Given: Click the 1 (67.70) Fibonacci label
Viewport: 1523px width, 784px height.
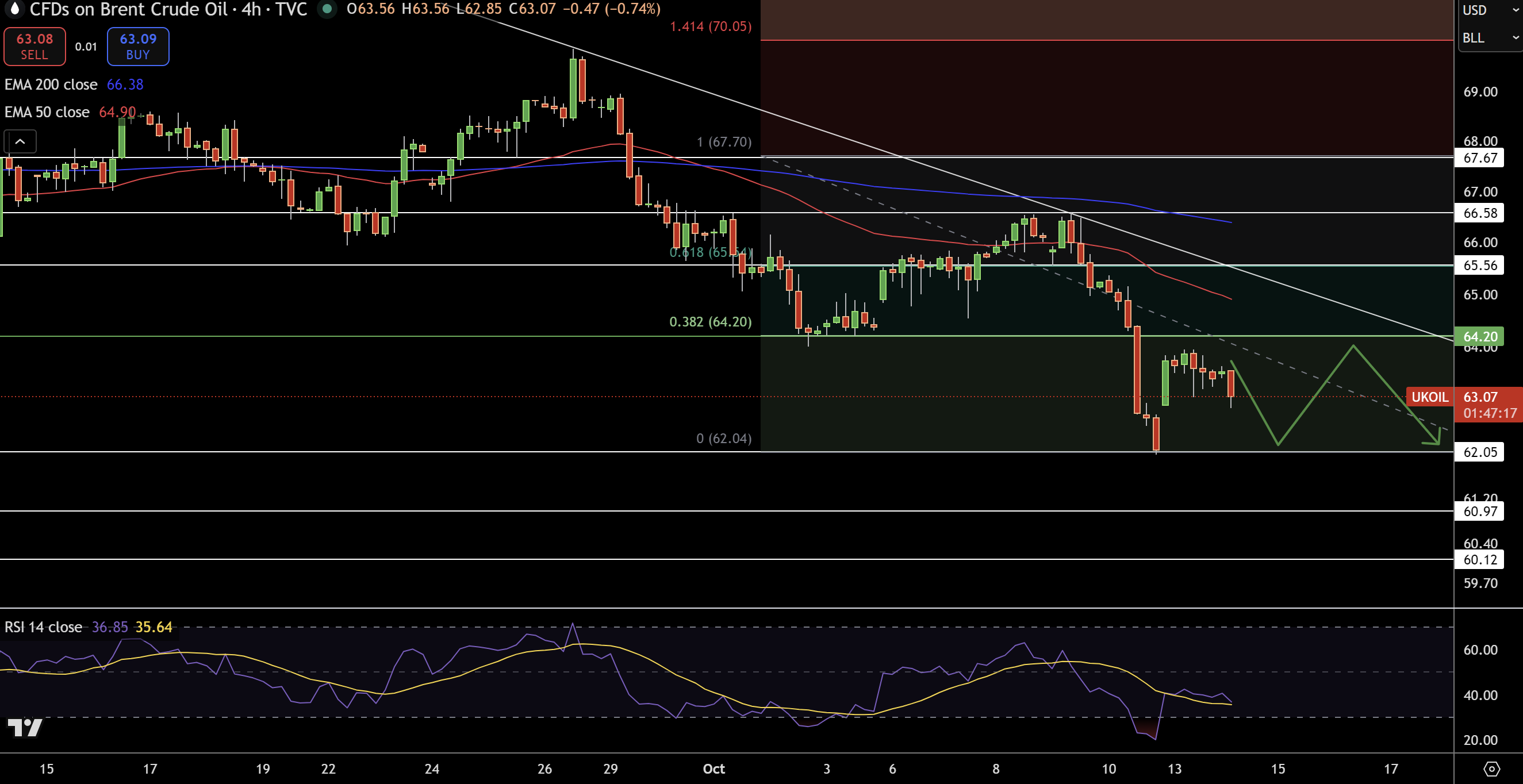Looking at the screenshot, I should click(724, 142).
